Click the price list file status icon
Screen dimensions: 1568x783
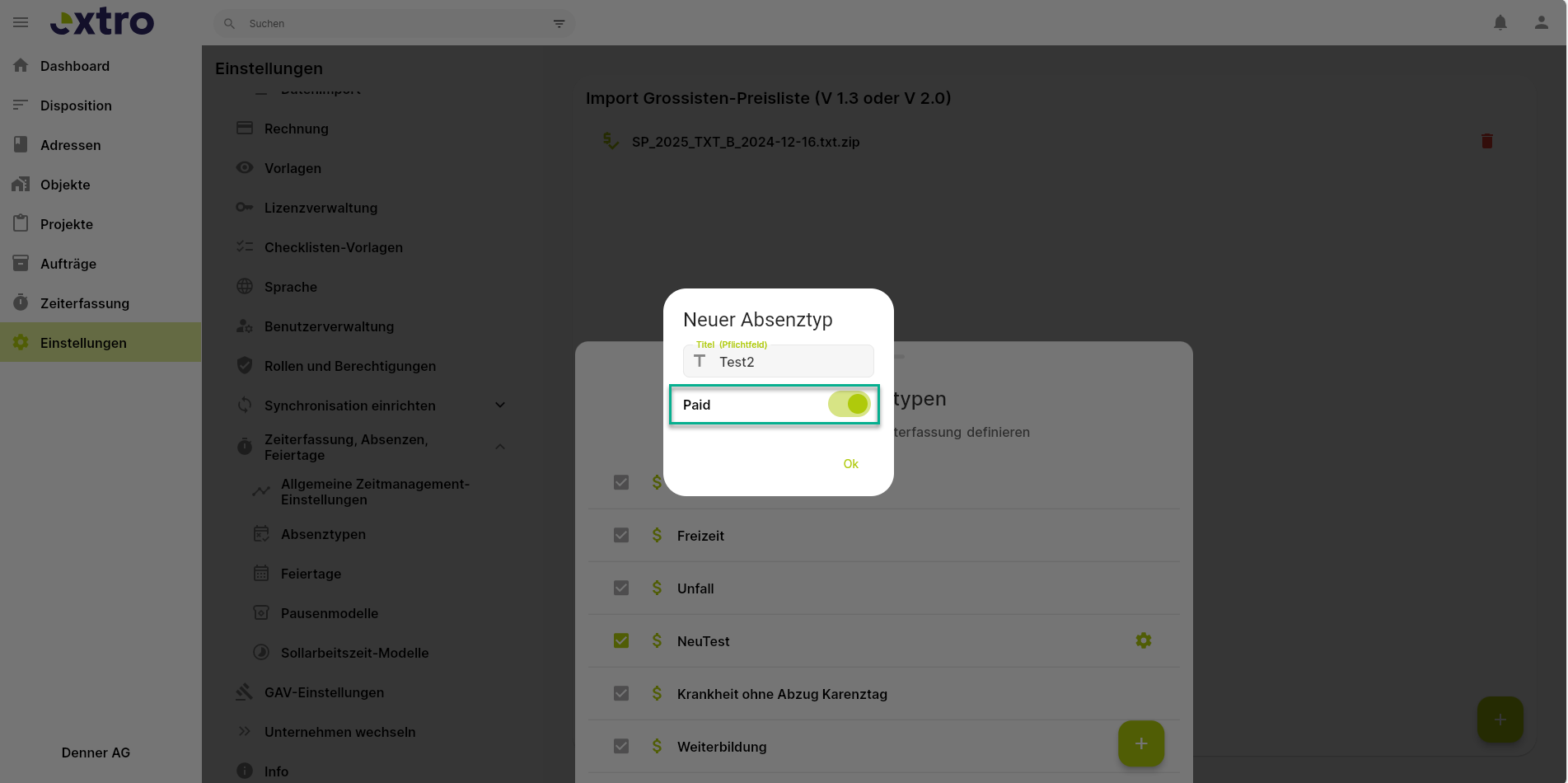click(611, 141)
